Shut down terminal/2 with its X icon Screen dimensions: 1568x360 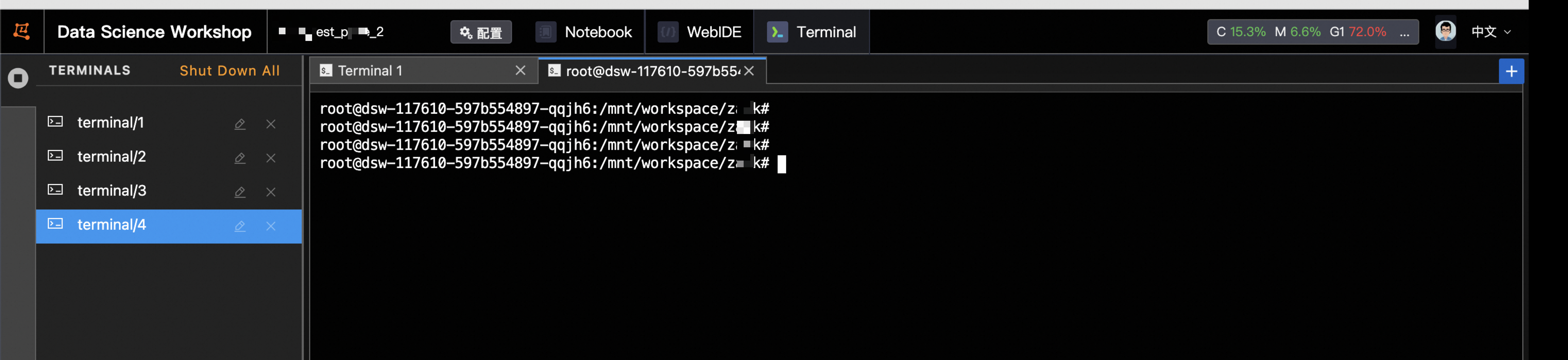tap(271, 158)
